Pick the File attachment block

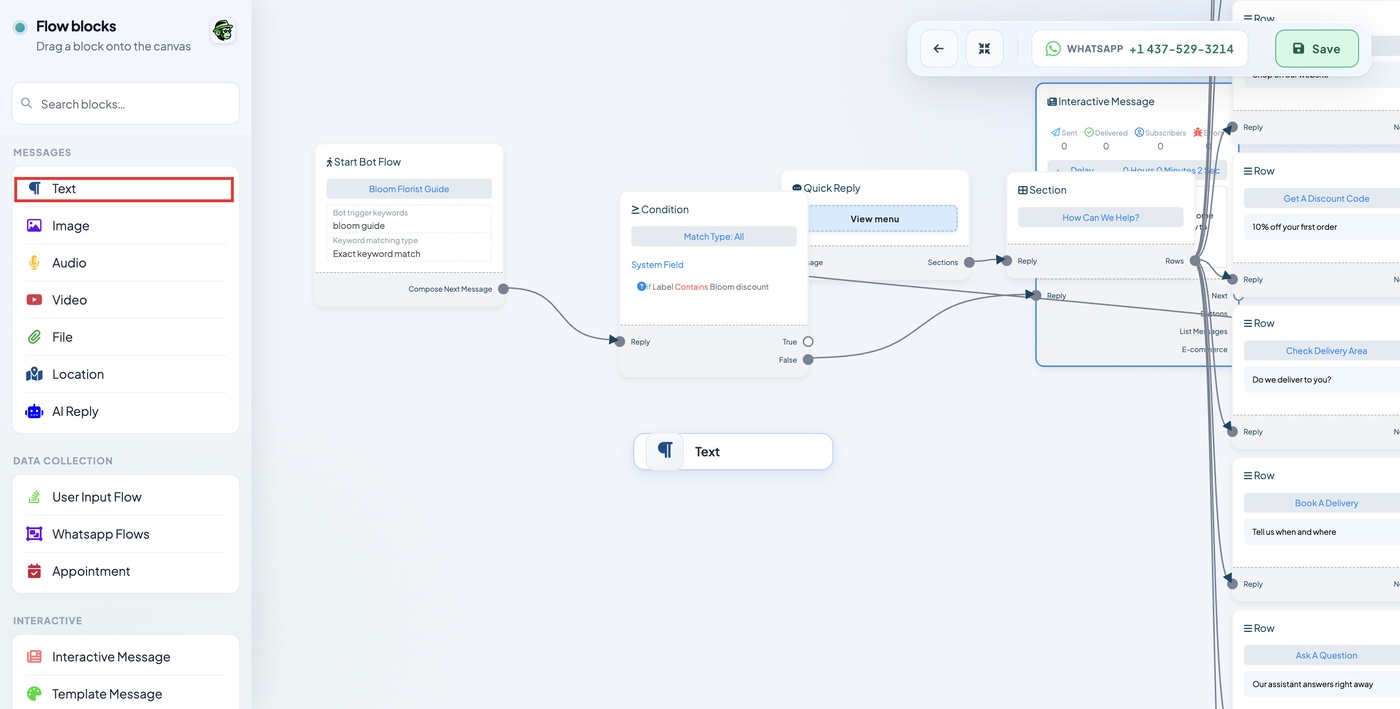click(125, 337)
